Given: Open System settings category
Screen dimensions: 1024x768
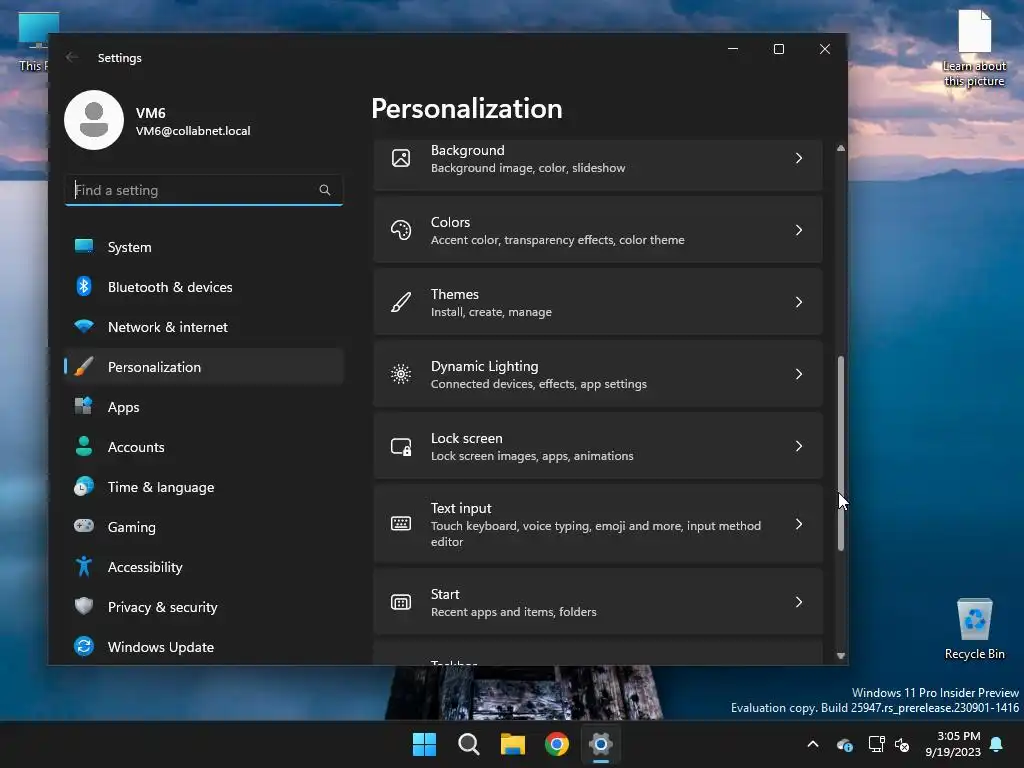Looking at the screenshot, I should [x=204, y=247].
